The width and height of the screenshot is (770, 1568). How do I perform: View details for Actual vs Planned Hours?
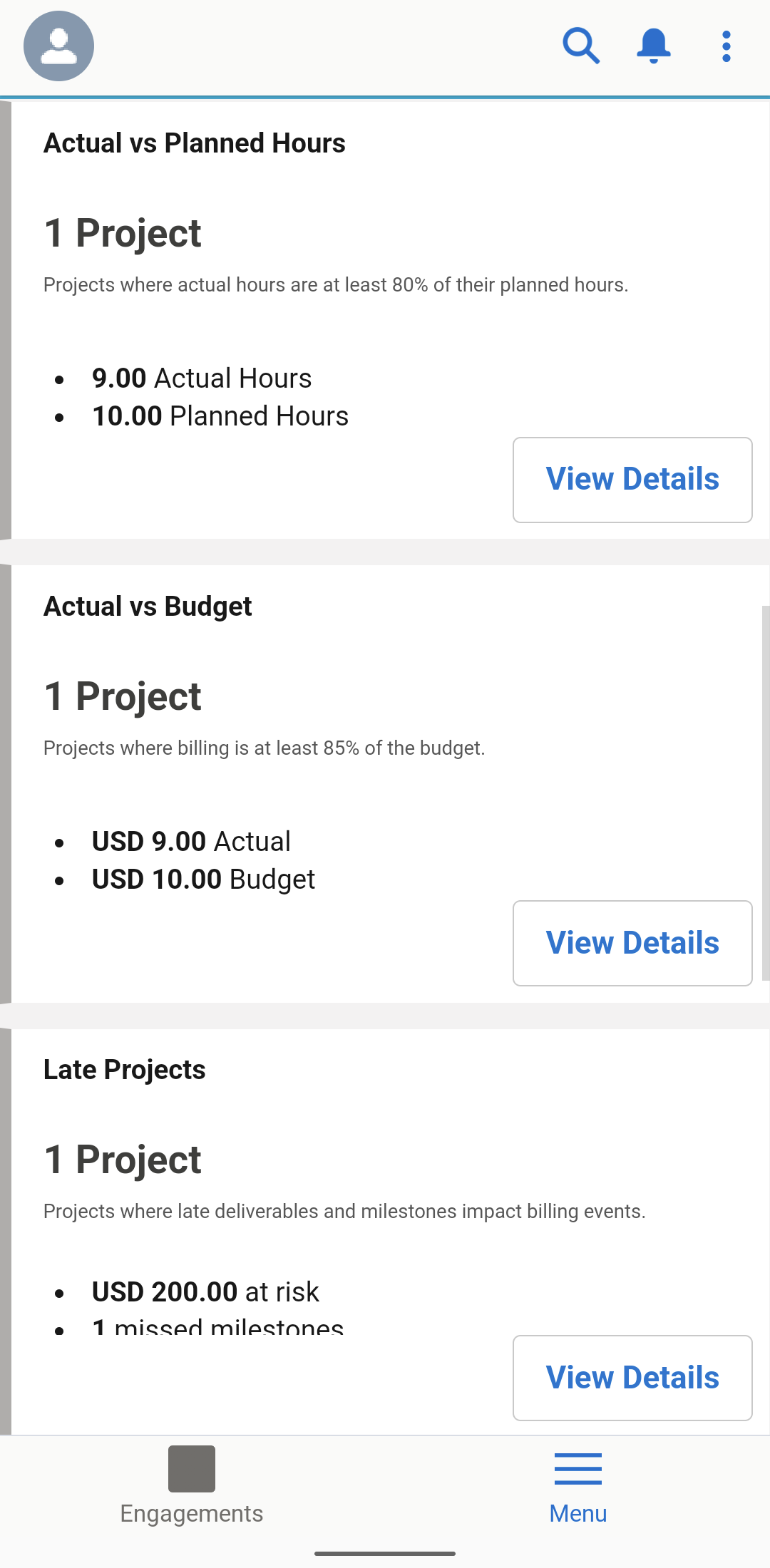click(632, 480)
